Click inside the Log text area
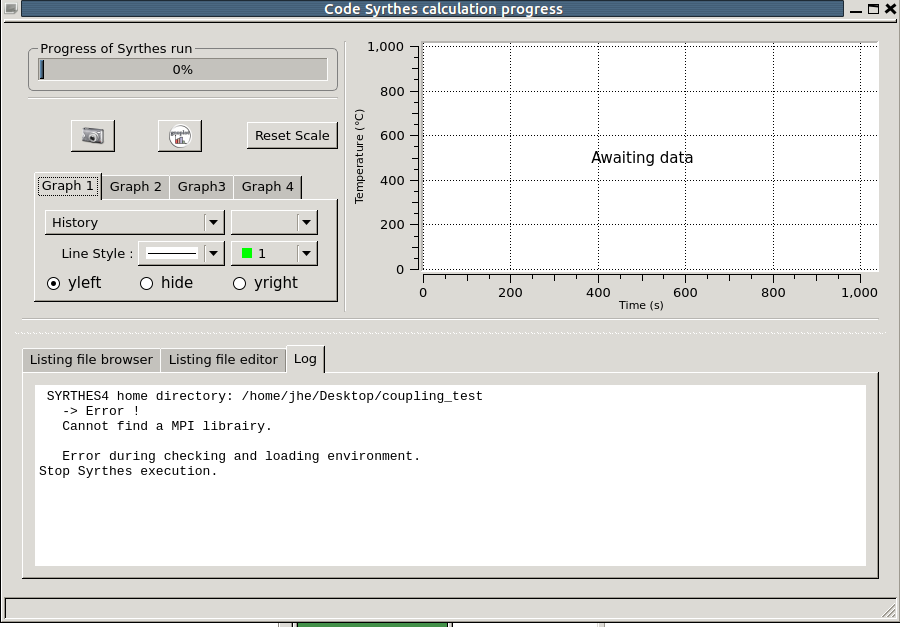 (450, 475)
